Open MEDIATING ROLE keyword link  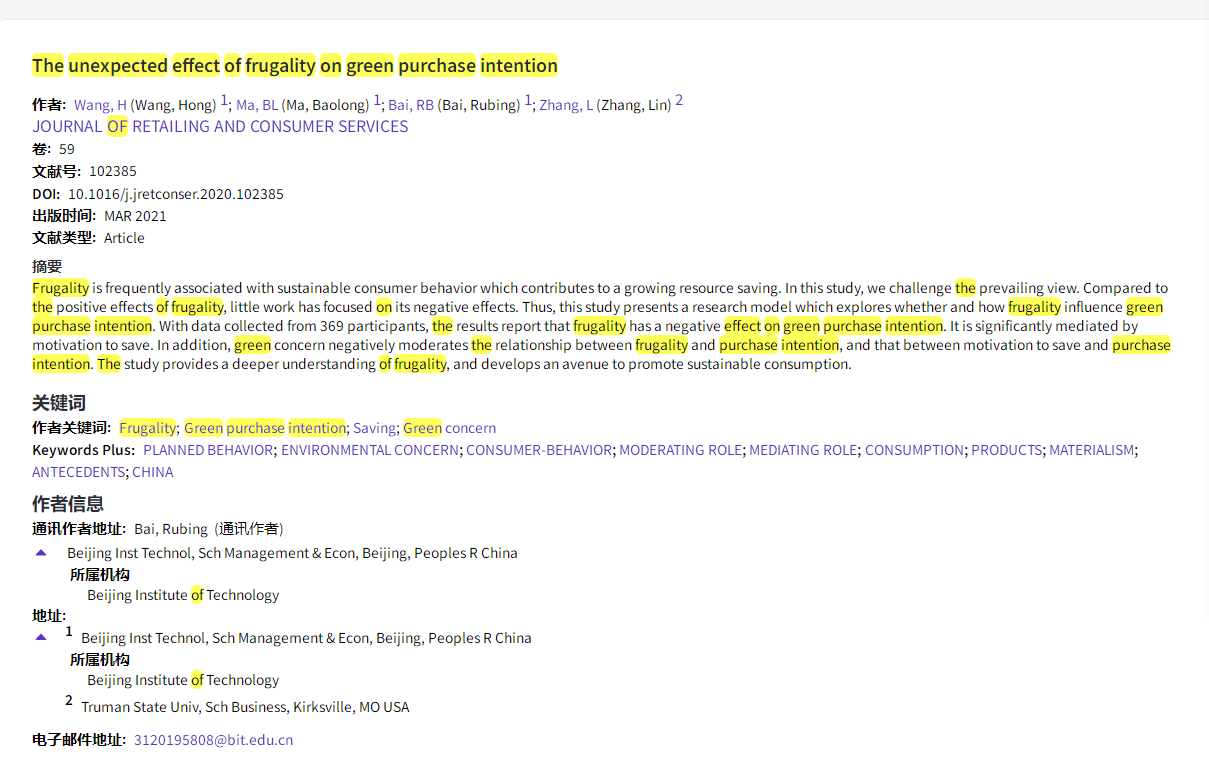(803, 450)
